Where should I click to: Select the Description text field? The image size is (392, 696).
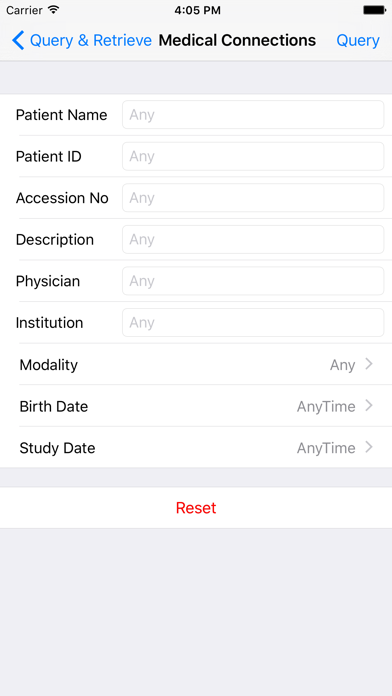[x=253, y=240]
